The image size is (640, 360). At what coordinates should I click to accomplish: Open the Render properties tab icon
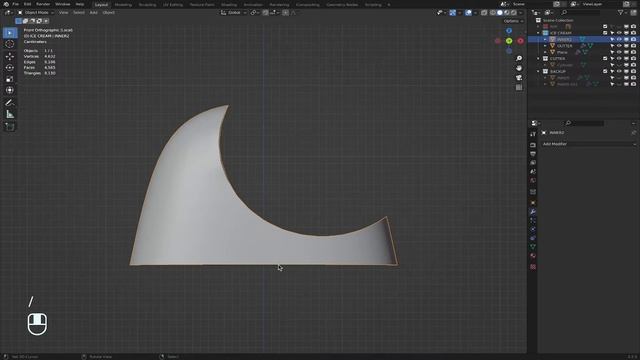tap(533, 145)
